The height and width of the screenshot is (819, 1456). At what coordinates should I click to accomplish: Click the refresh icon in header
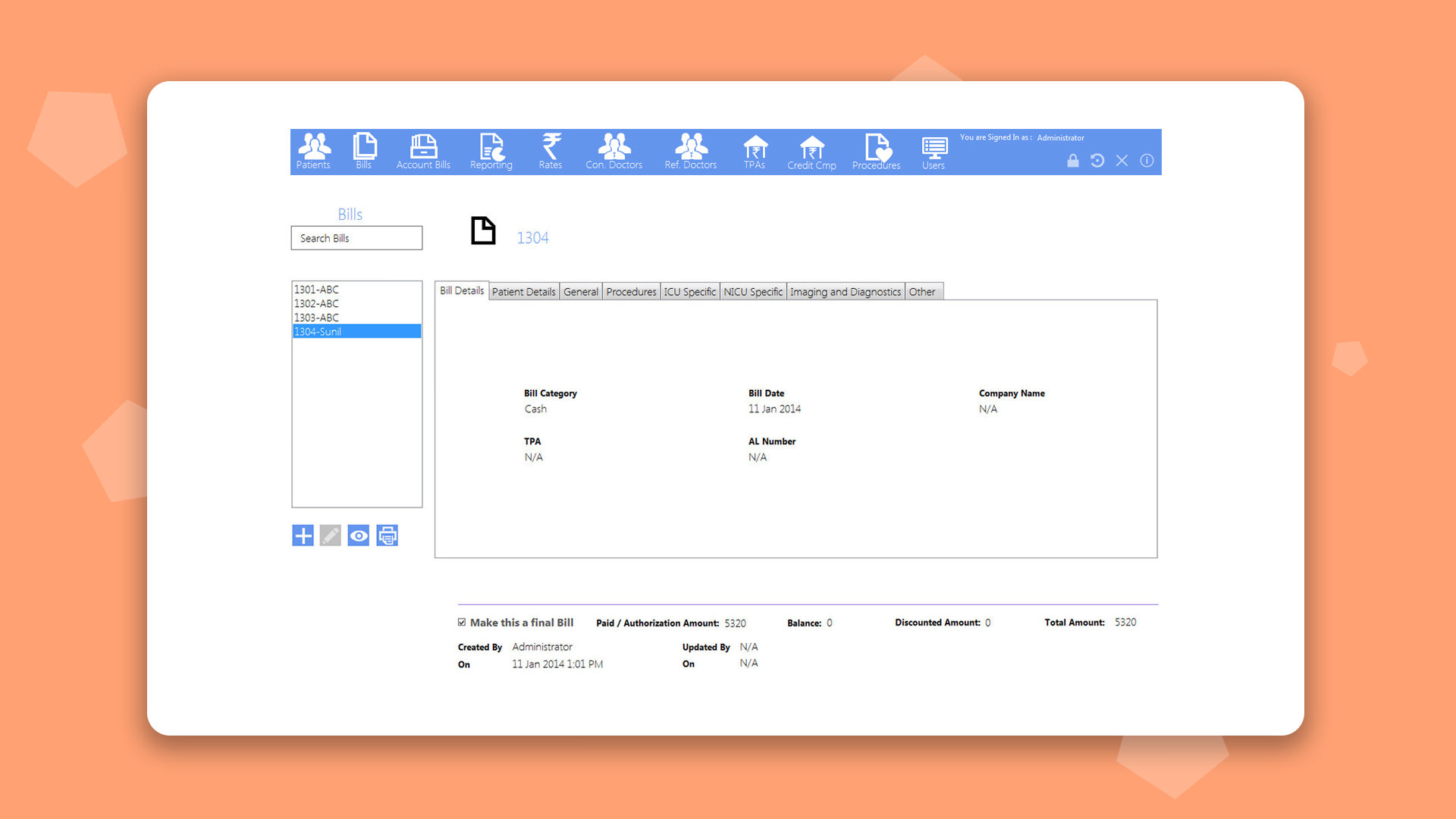pos(1097,161)
